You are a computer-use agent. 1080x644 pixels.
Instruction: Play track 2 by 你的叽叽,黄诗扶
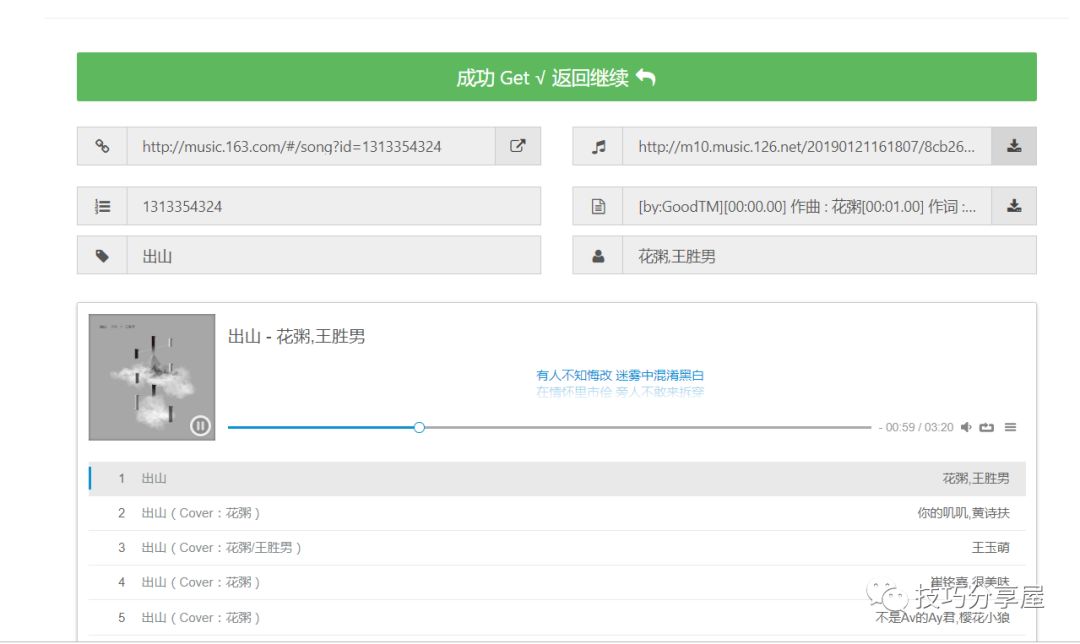[x=557, y=513]
